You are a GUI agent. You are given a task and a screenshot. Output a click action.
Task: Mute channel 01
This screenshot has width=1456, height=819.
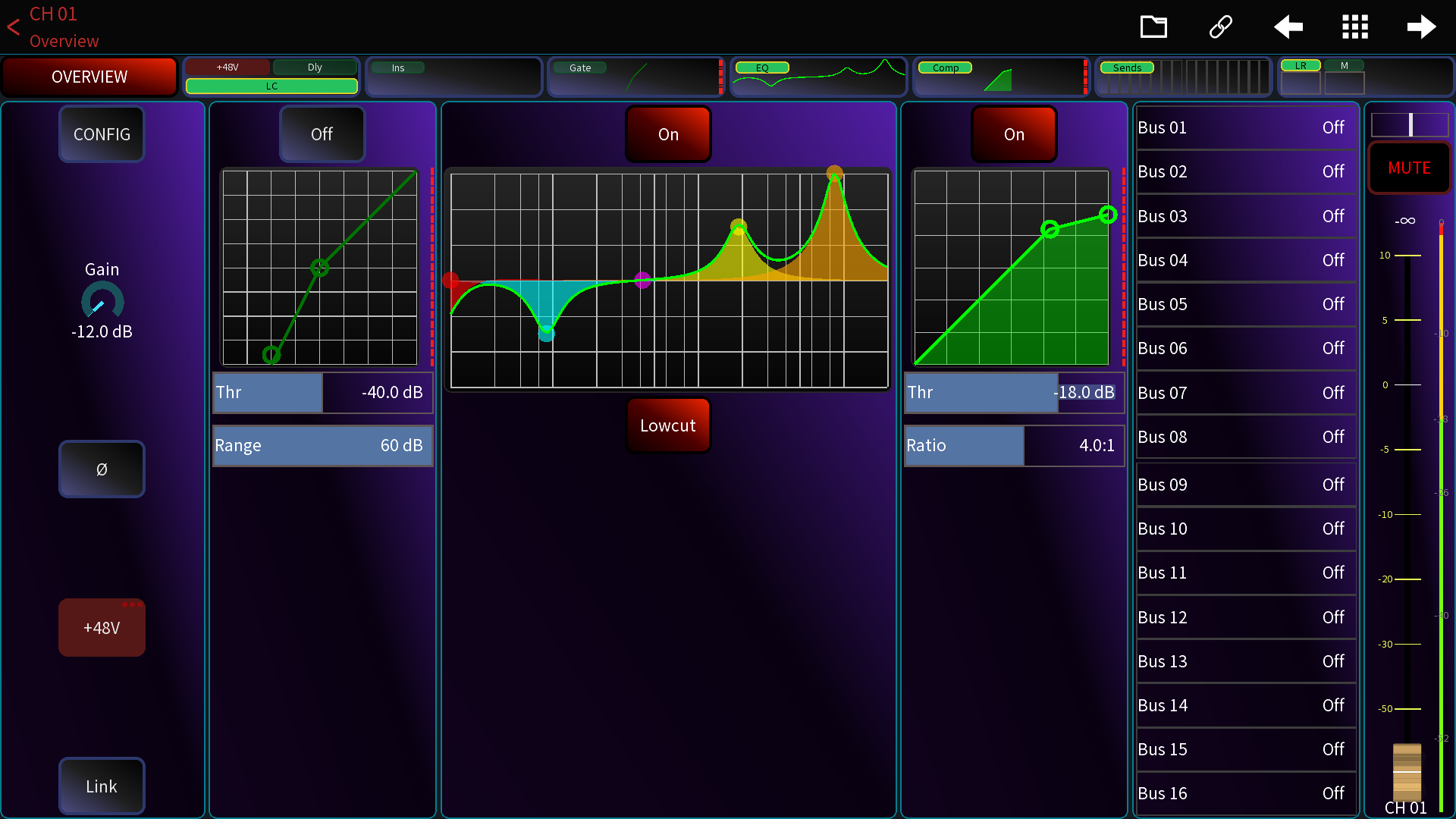[x=1409, y=168]
